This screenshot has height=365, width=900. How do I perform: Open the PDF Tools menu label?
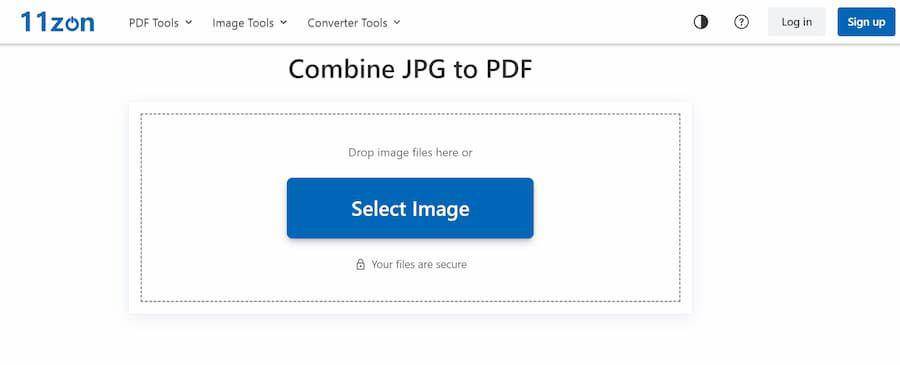click(154, 23)
